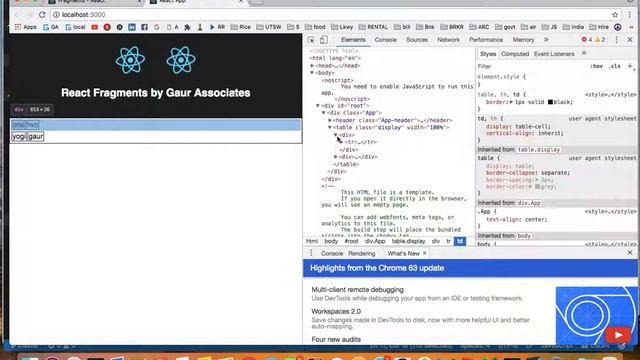Close the DevTools panel
Screen dimensions: 640x360
630,40
